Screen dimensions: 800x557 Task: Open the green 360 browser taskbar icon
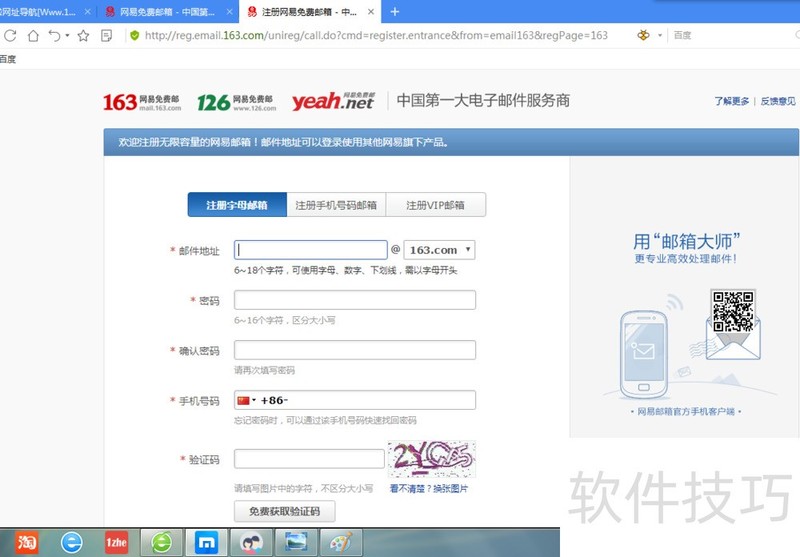click(161, 543)
